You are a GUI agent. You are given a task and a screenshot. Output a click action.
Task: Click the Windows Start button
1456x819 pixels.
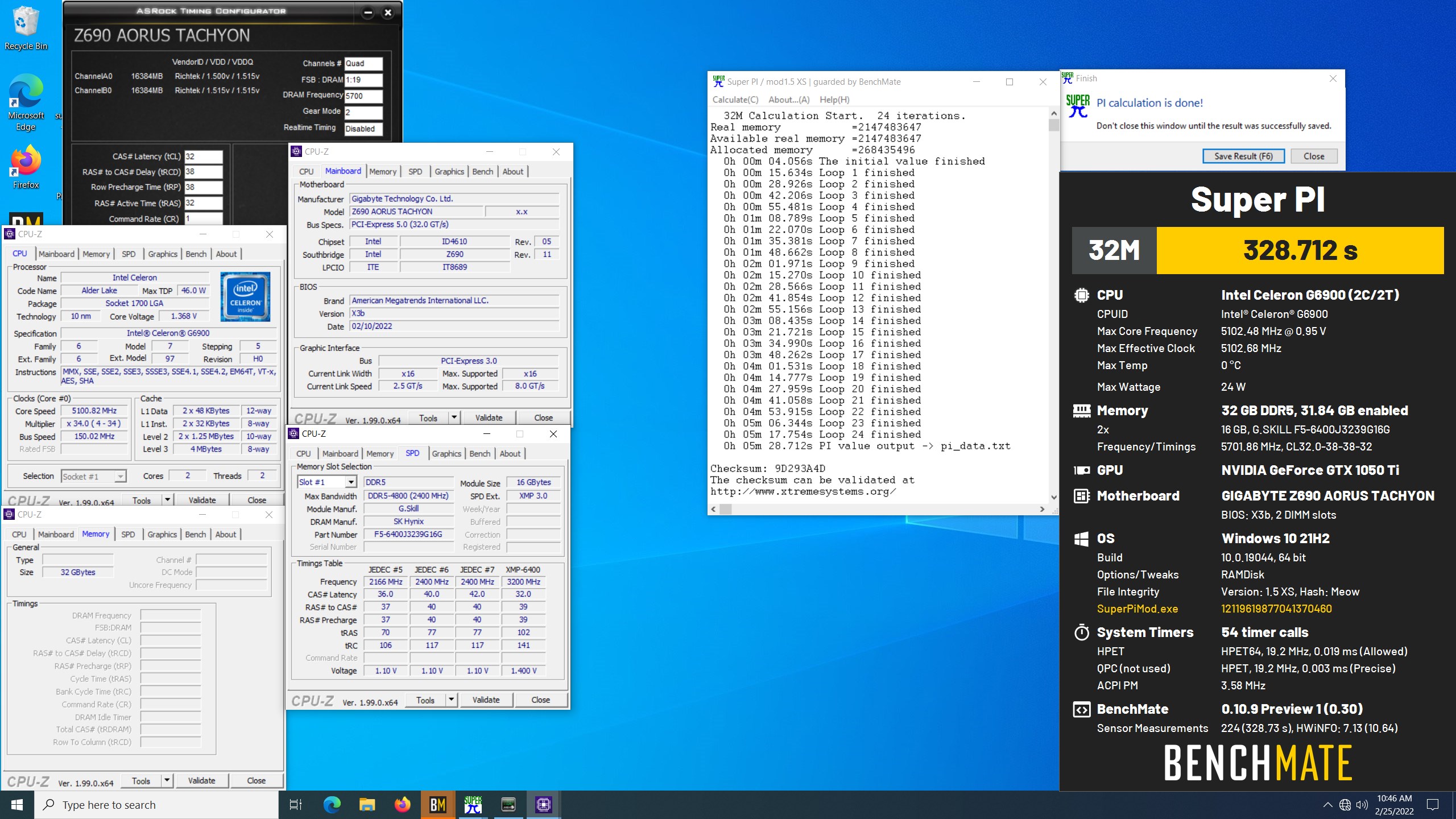[x=17, y=805]
